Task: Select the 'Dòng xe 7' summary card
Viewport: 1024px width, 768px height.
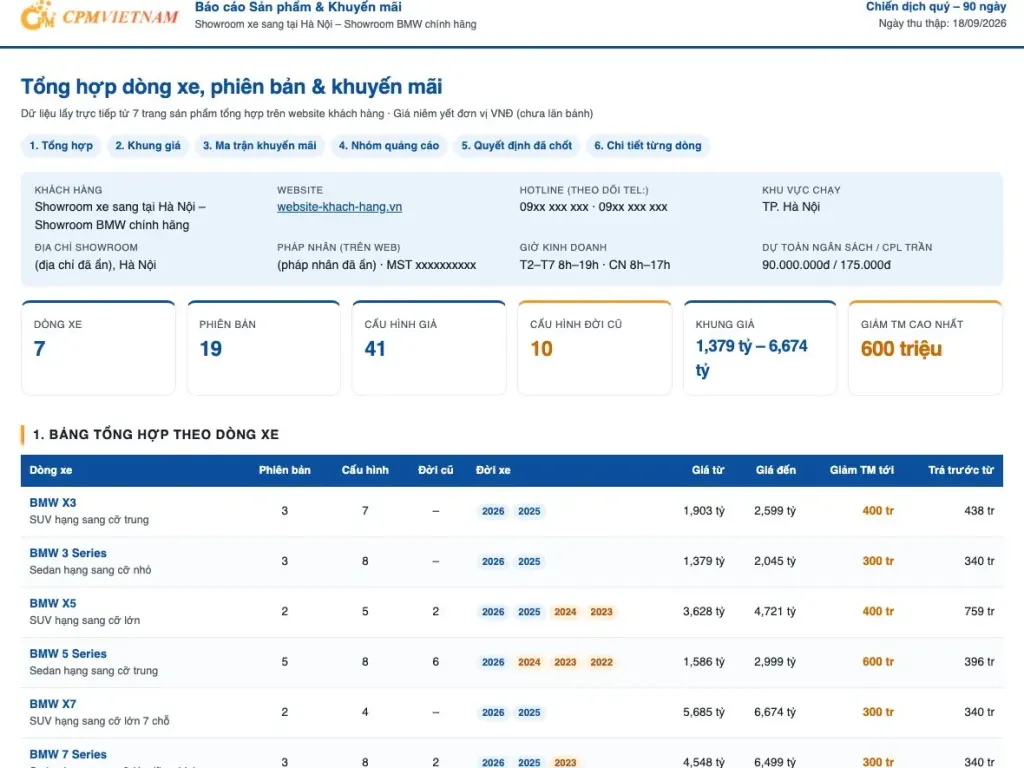Action: tap(99, 348)
